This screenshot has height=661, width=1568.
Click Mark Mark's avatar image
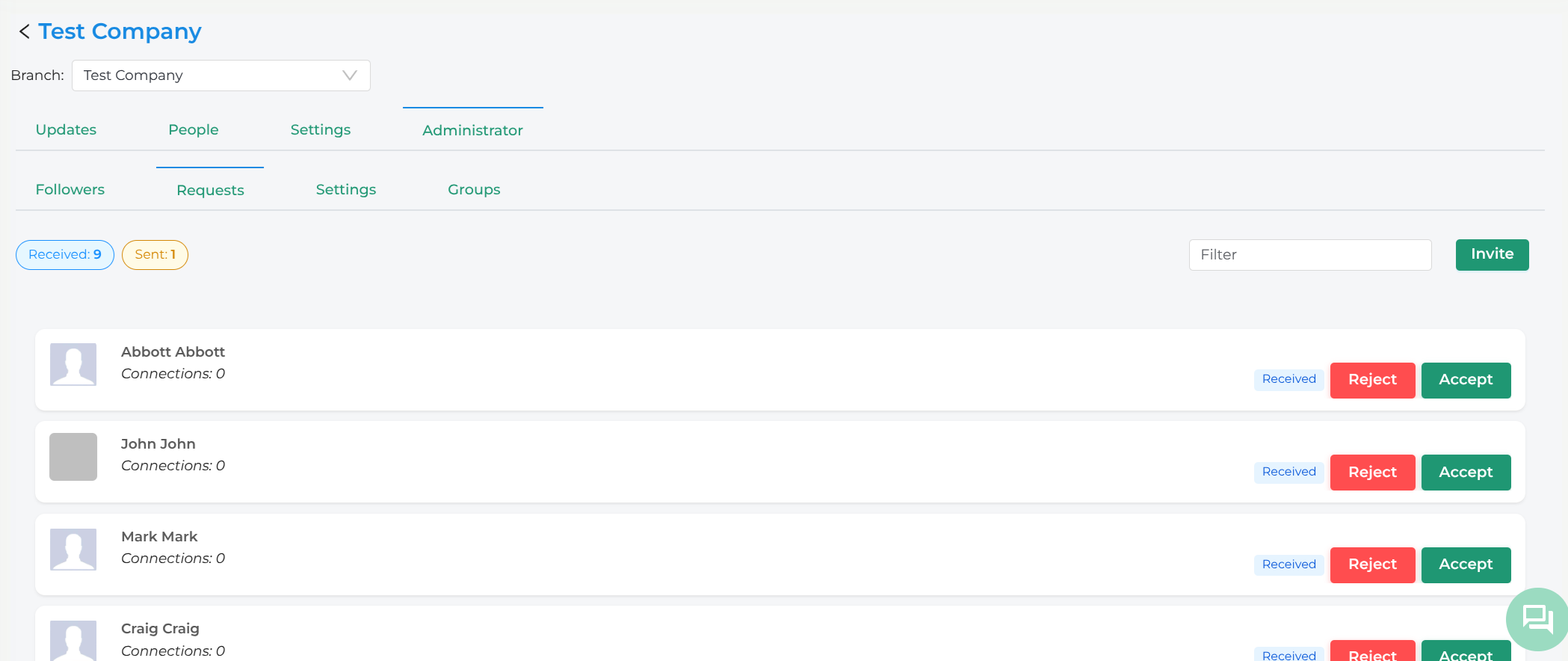point(73,550)
